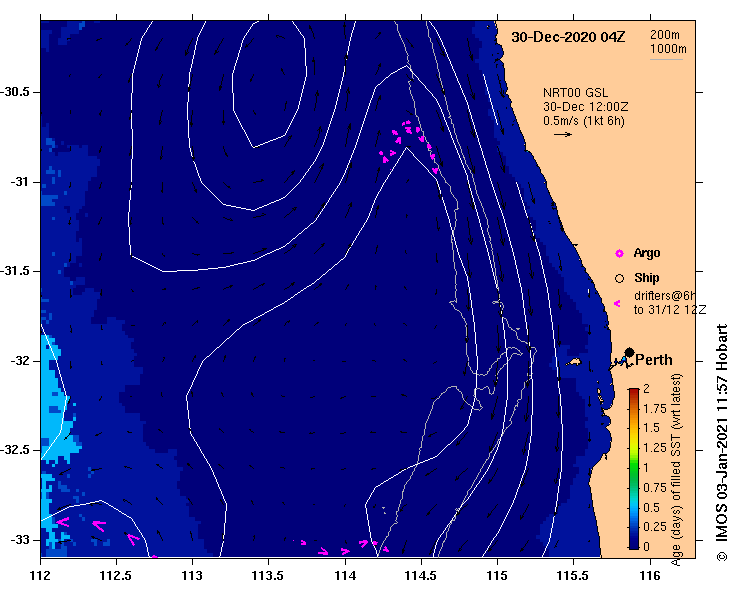Click the -31.5 latitude axis label
Screen dimensions: 739x592
coord(14,271)
